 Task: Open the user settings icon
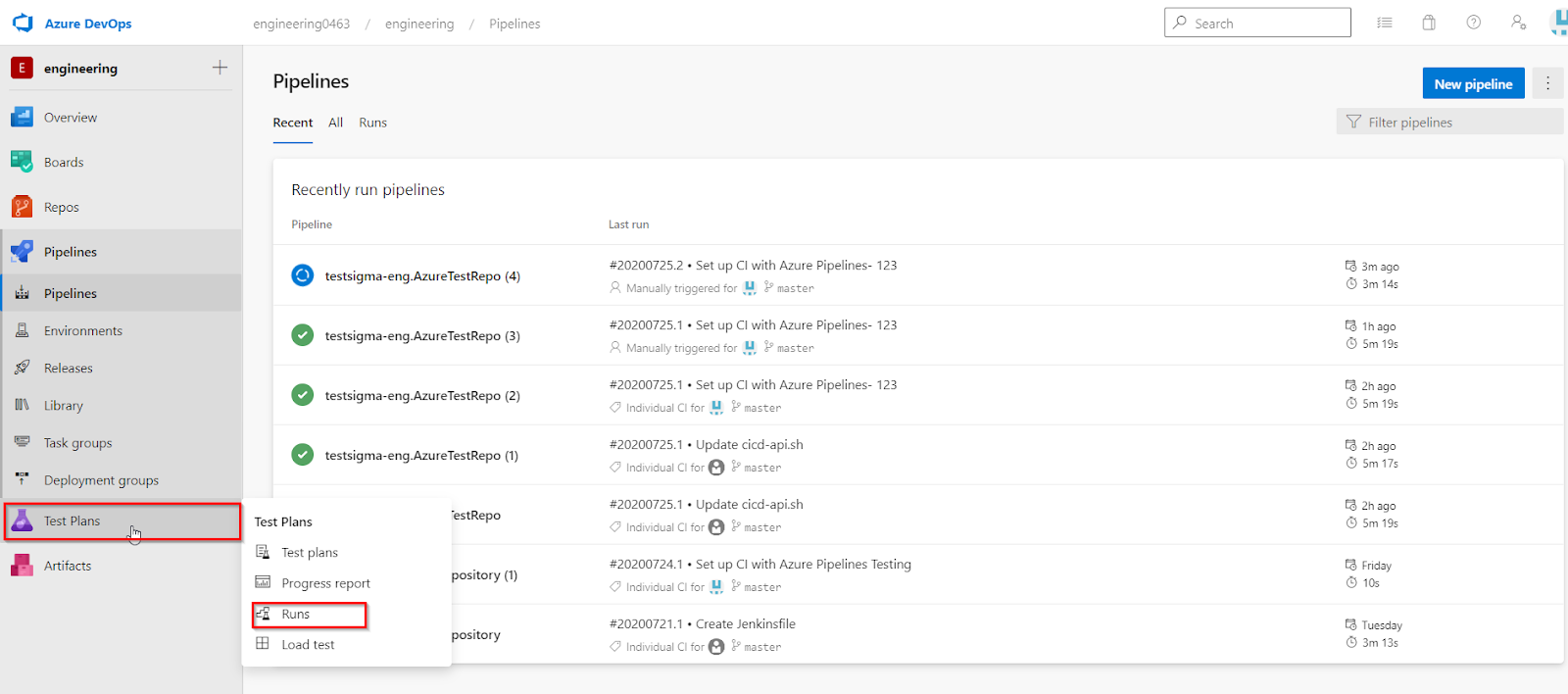(1518, 23)
